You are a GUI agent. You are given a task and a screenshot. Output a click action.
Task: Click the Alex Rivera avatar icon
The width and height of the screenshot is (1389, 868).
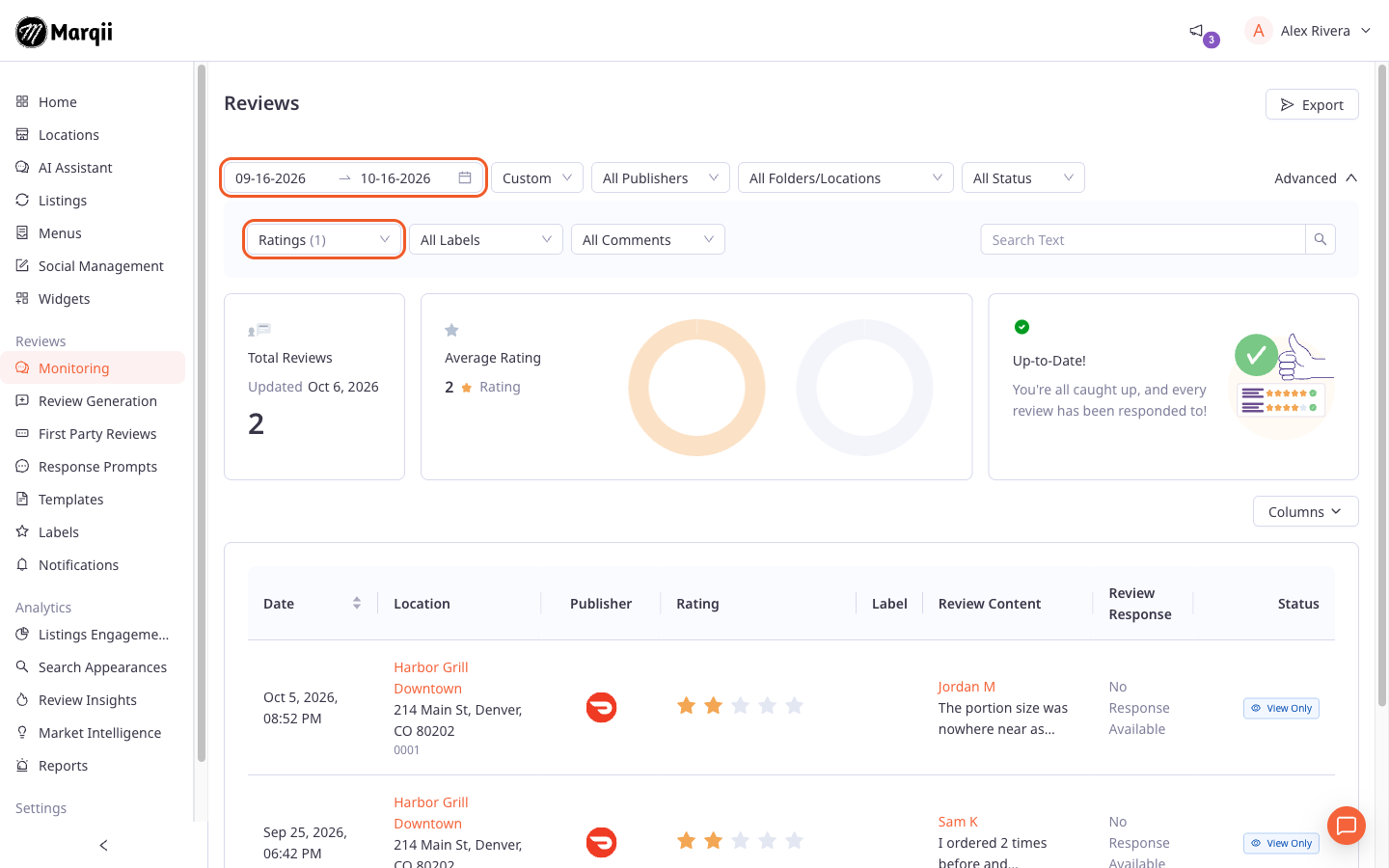[x=1259, y=31]
